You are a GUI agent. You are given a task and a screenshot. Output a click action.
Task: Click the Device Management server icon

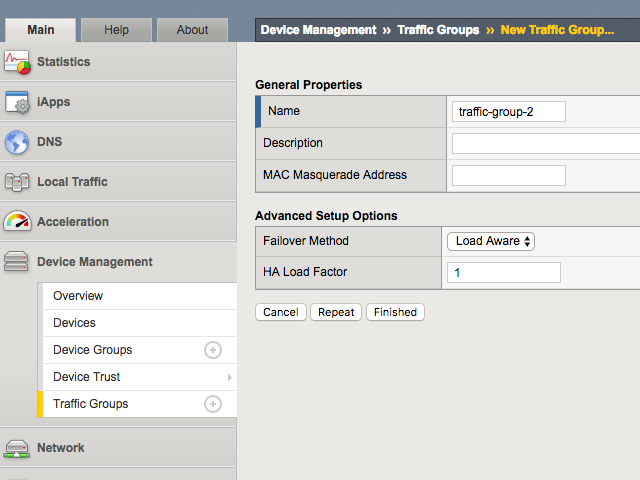(x=17, y=262)
